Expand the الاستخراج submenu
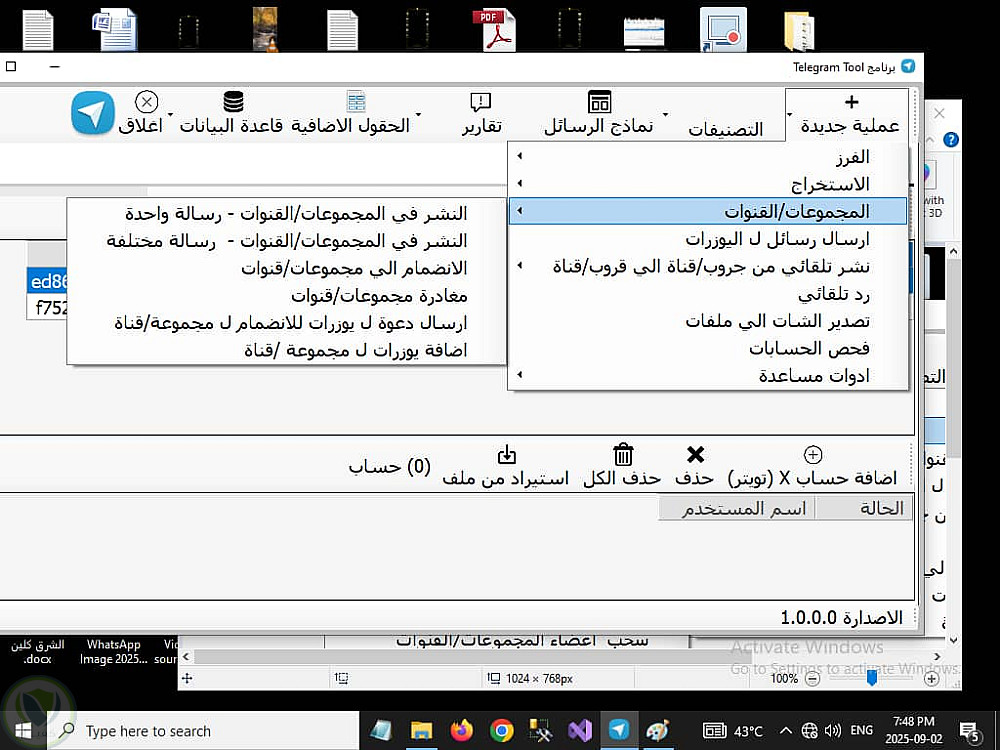Image resolution: width=1000 pixels, height=750 pixels. pyautogui.click(x=708, y=184)
